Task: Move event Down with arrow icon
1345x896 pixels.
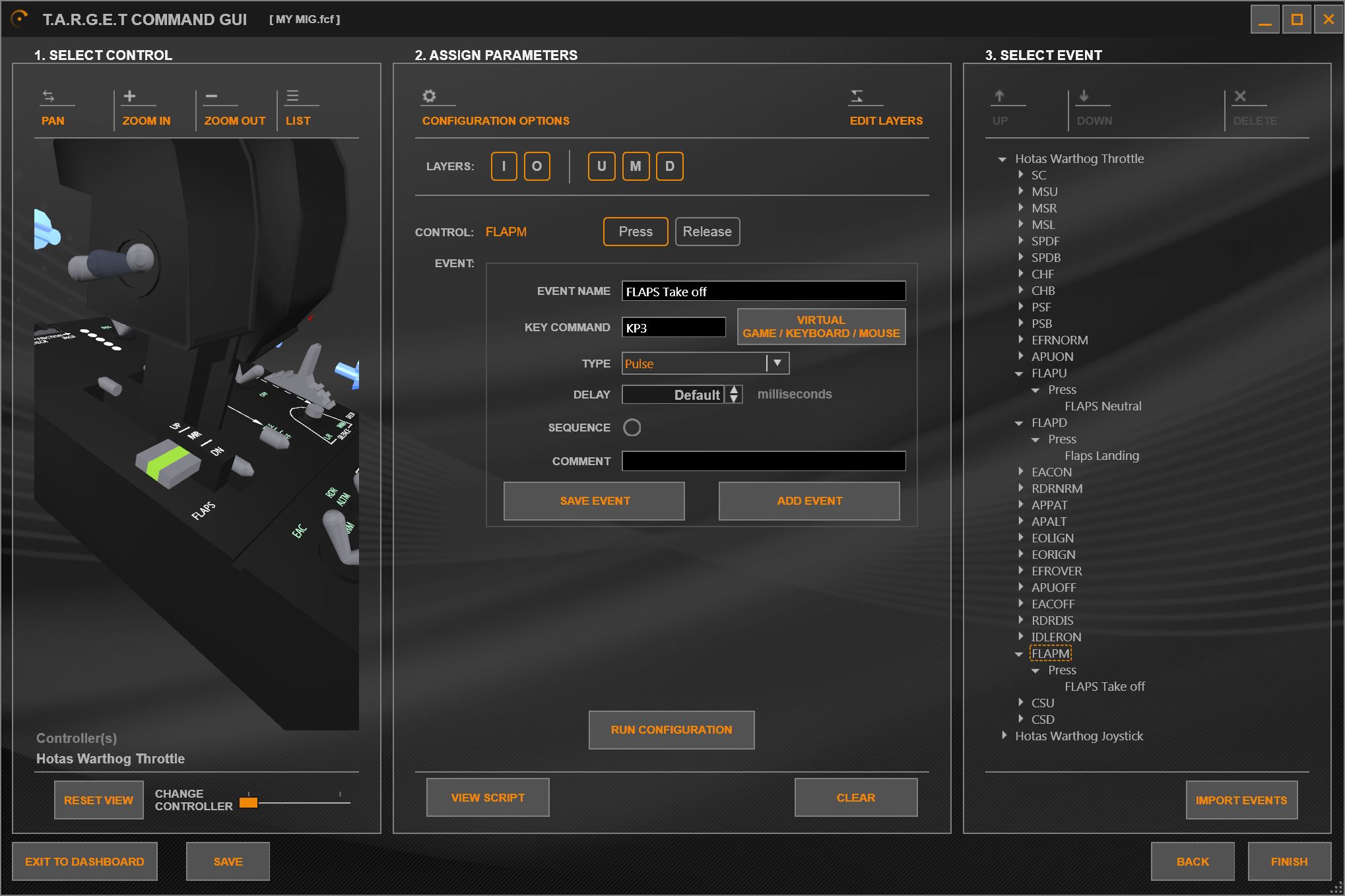Action: [1084, 96]
